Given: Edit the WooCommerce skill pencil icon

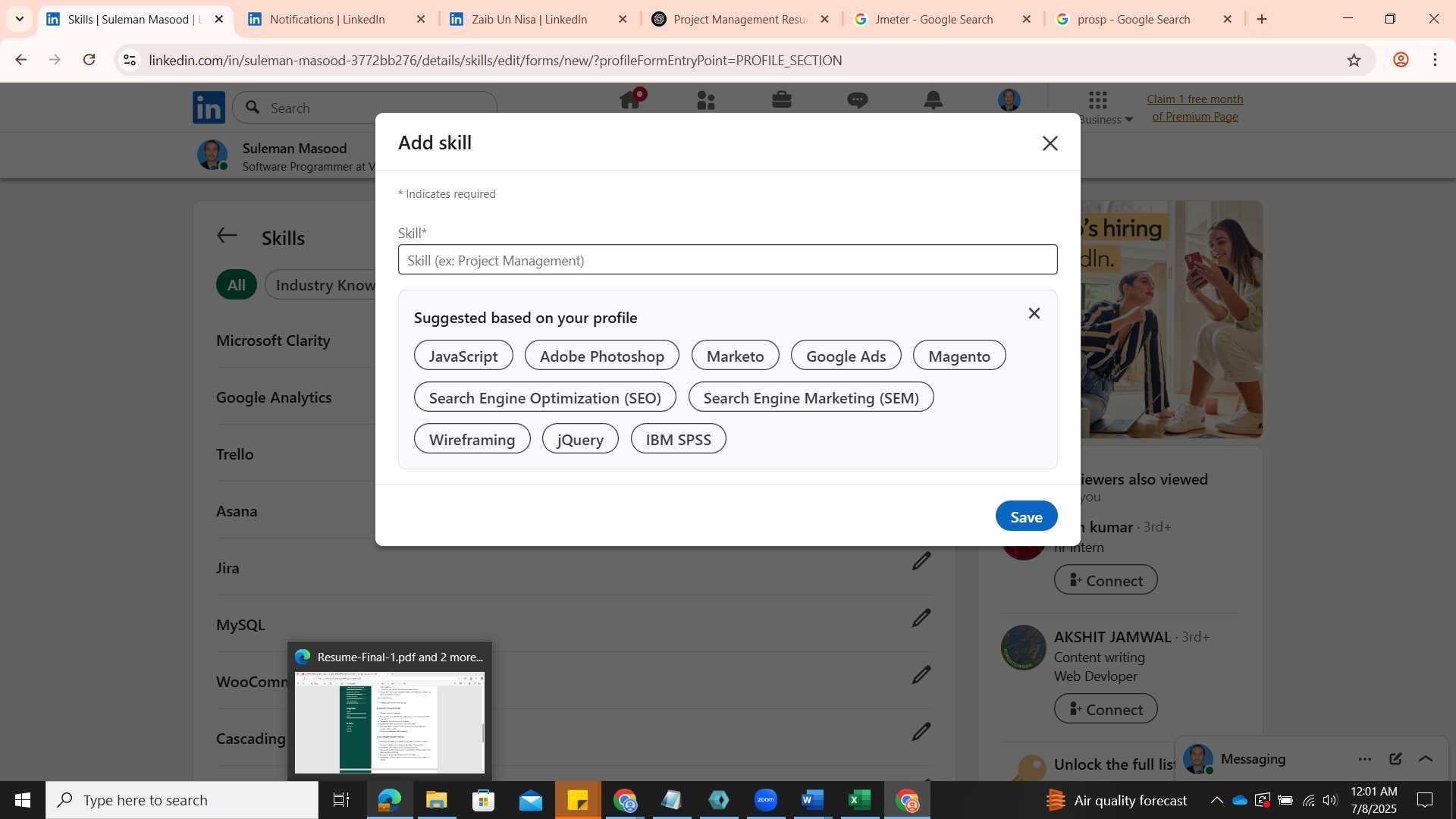Looking at the screenshot, I should [x=921, y=675].
